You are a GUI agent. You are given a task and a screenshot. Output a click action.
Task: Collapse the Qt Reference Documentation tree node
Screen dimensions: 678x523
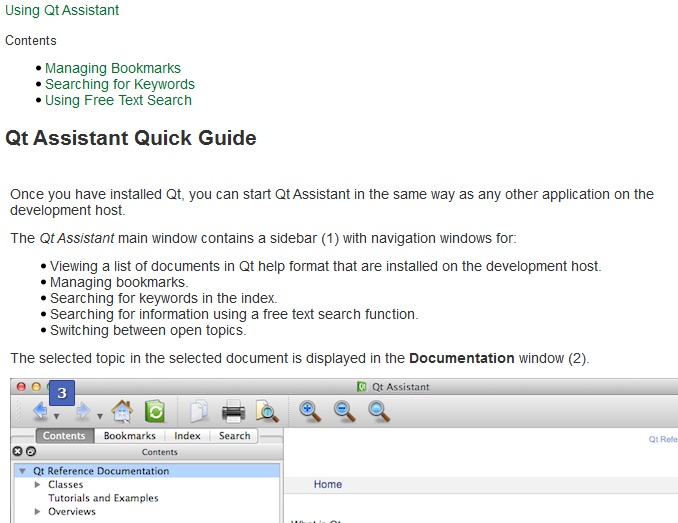pos(22,471)
